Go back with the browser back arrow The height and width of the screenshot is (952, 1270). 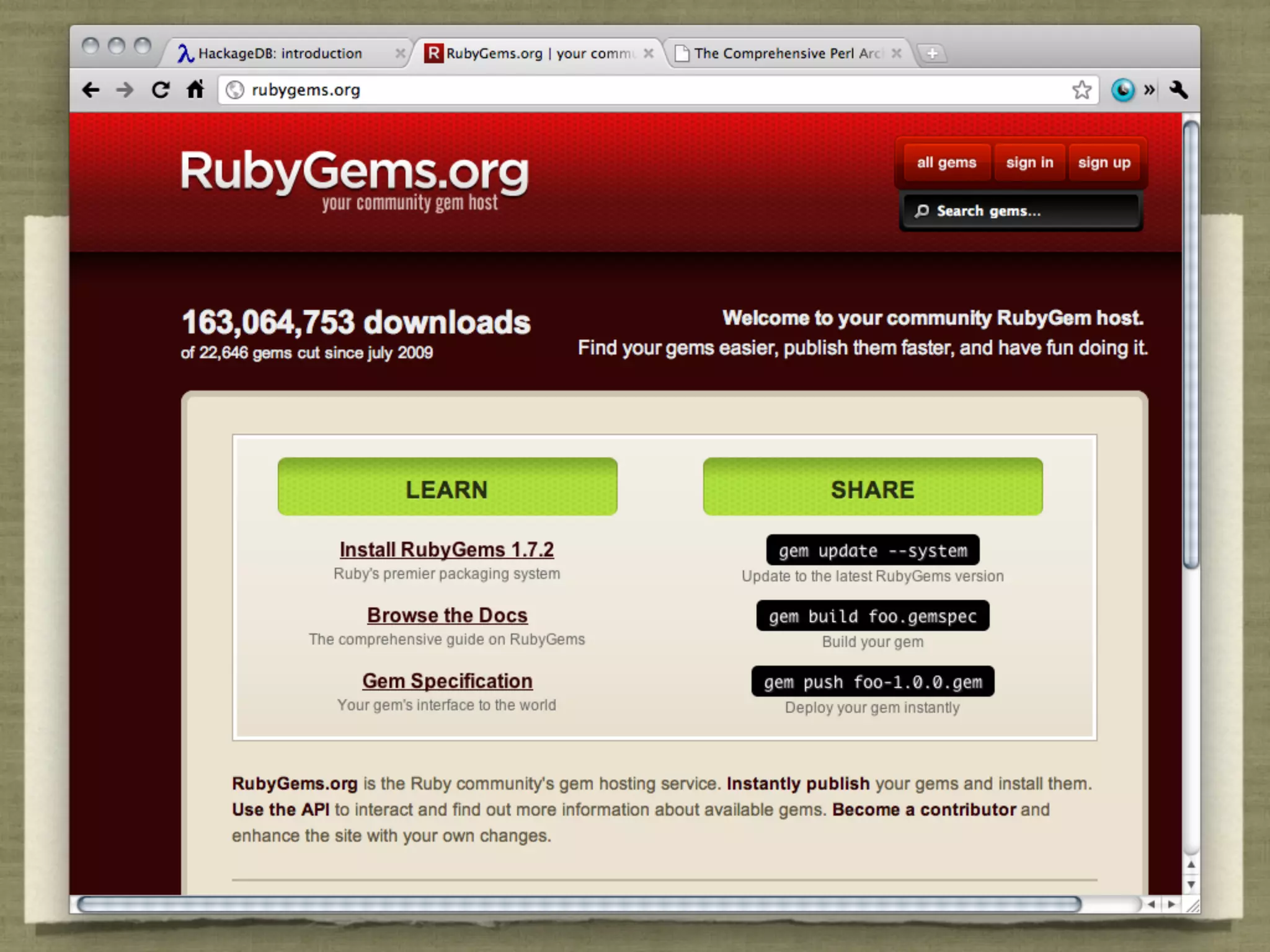tap(91, 90)
